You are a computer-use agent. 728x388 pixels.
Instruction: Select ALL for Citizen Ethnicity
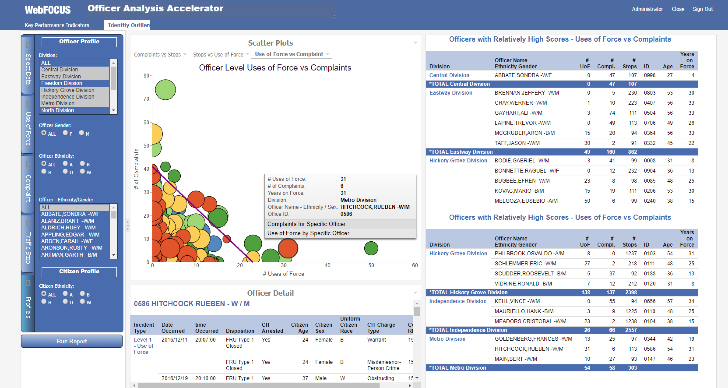coord(44,293)
